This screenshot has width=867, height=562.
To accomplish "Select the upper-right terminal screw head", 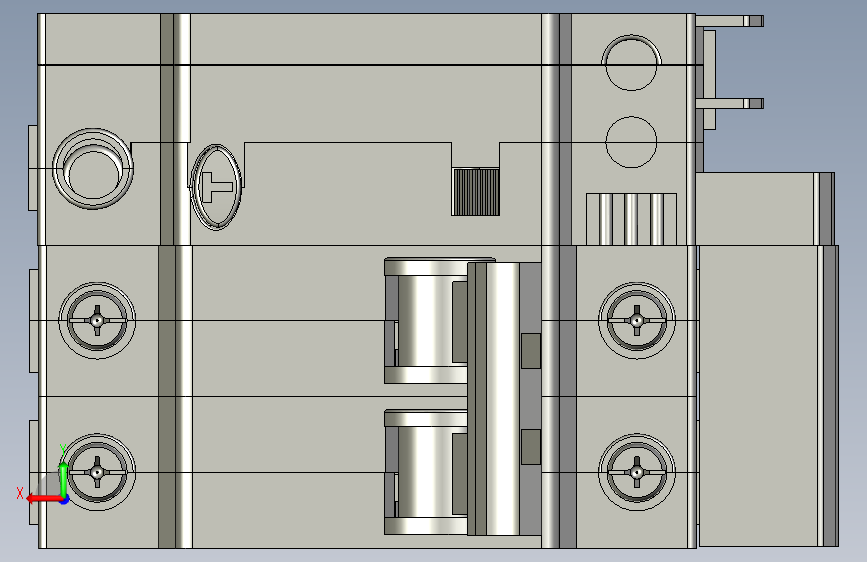I will pyautogui.click(x=637, y=321).
